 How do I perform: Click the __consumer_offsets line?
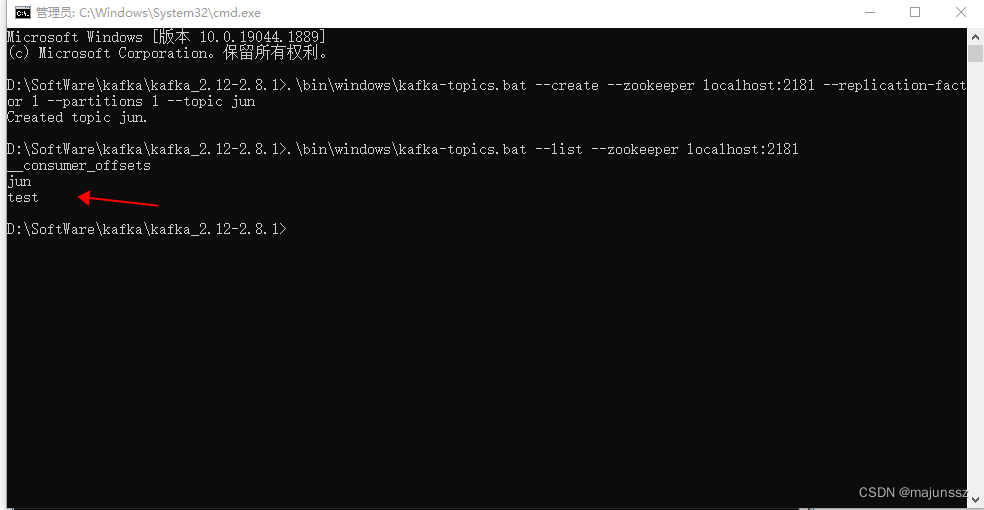[x=78, y=166]
